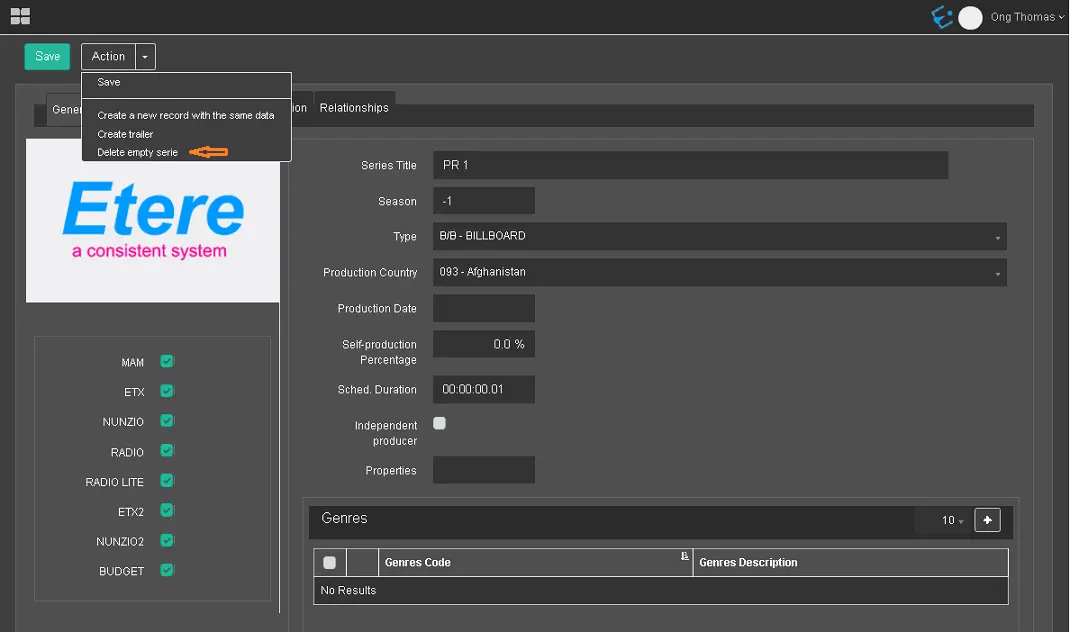Click the green Save button
This screenshot has height=632, width=1070.
click(47, 57)
